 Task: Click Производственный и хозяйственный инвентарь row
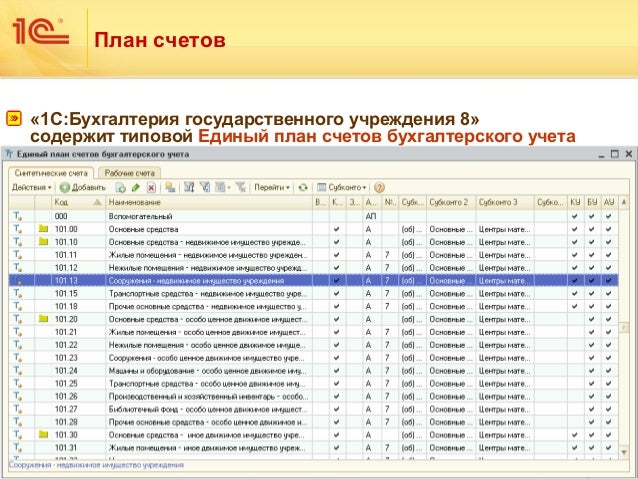[x=313, y=396]
